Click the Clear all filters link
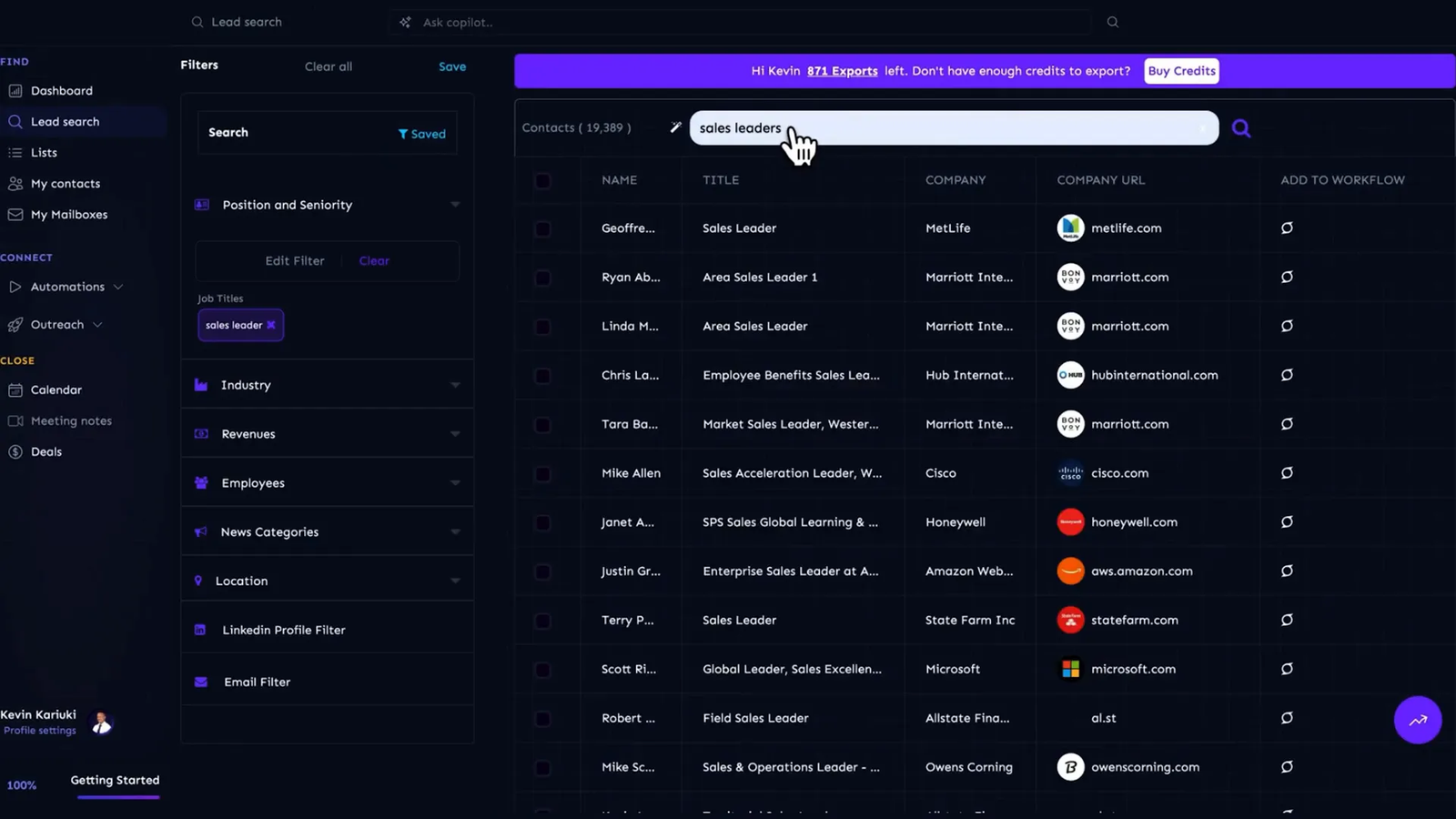 [x=328, y=66]
